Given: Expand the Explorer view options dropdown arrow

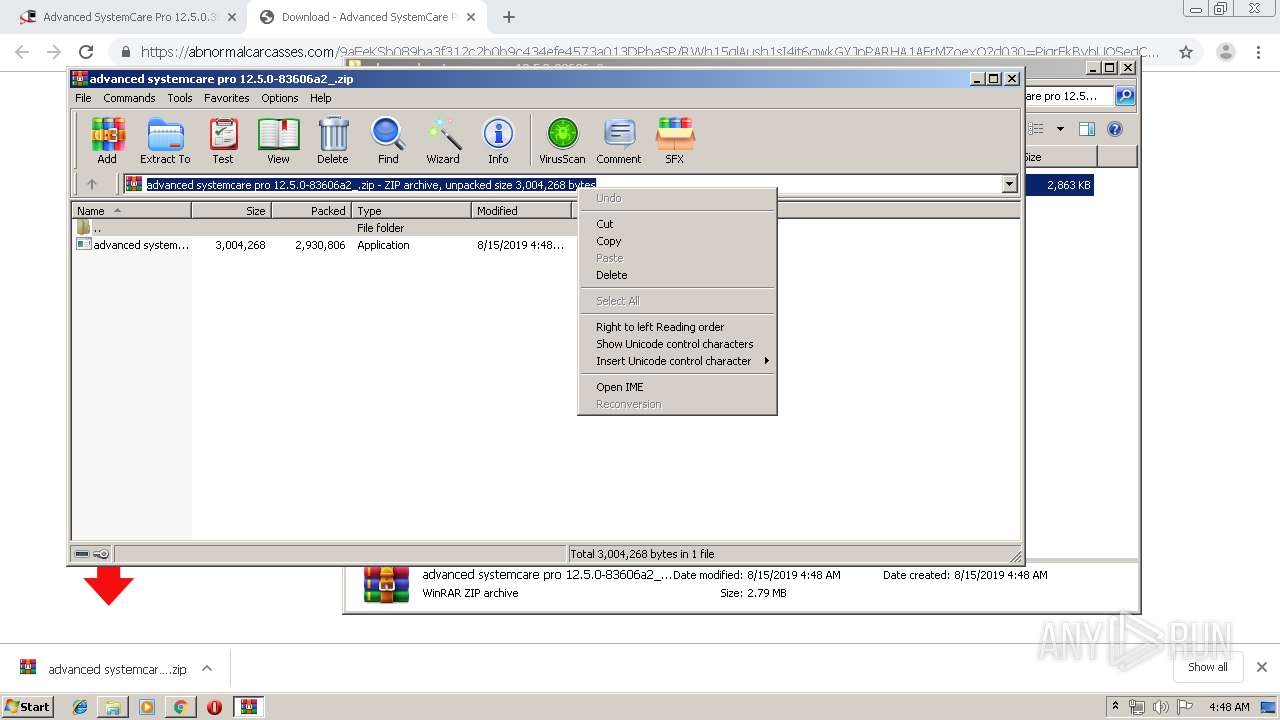Looking at the screenshot, I should (x=1060, y=129).
